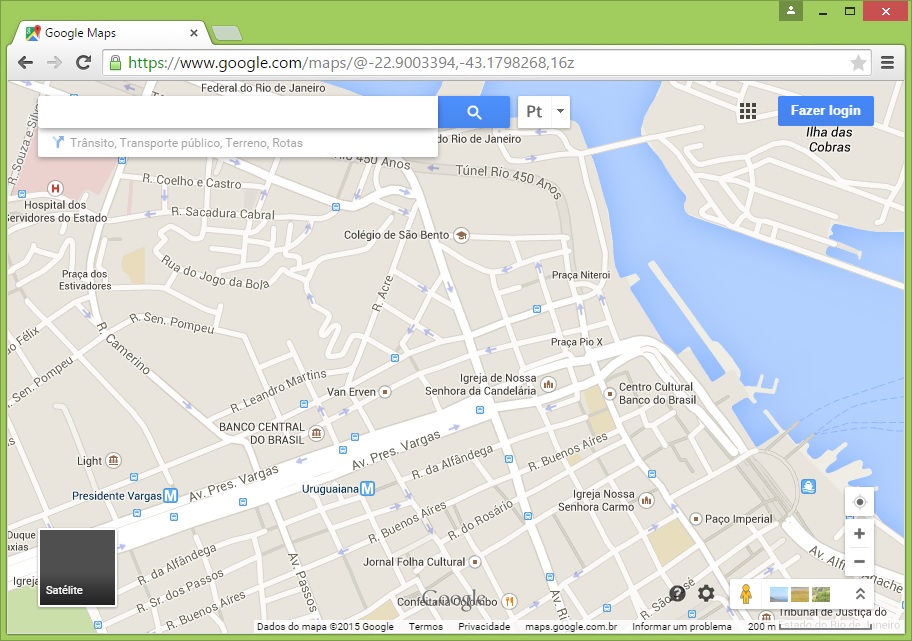Screen dimensions: 912x641
Task: Click the blue search magnifier button
Action: pos(474,112)
